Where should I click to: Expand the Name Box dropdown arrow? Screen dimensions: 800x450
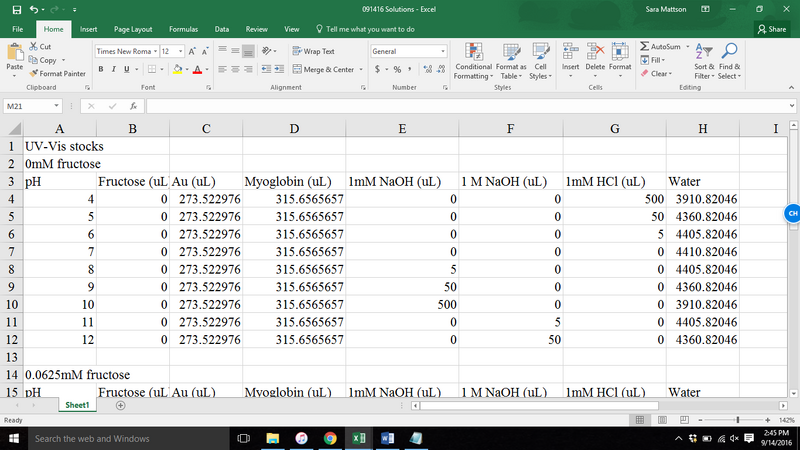pyautogui.click(x=57, y=105)
